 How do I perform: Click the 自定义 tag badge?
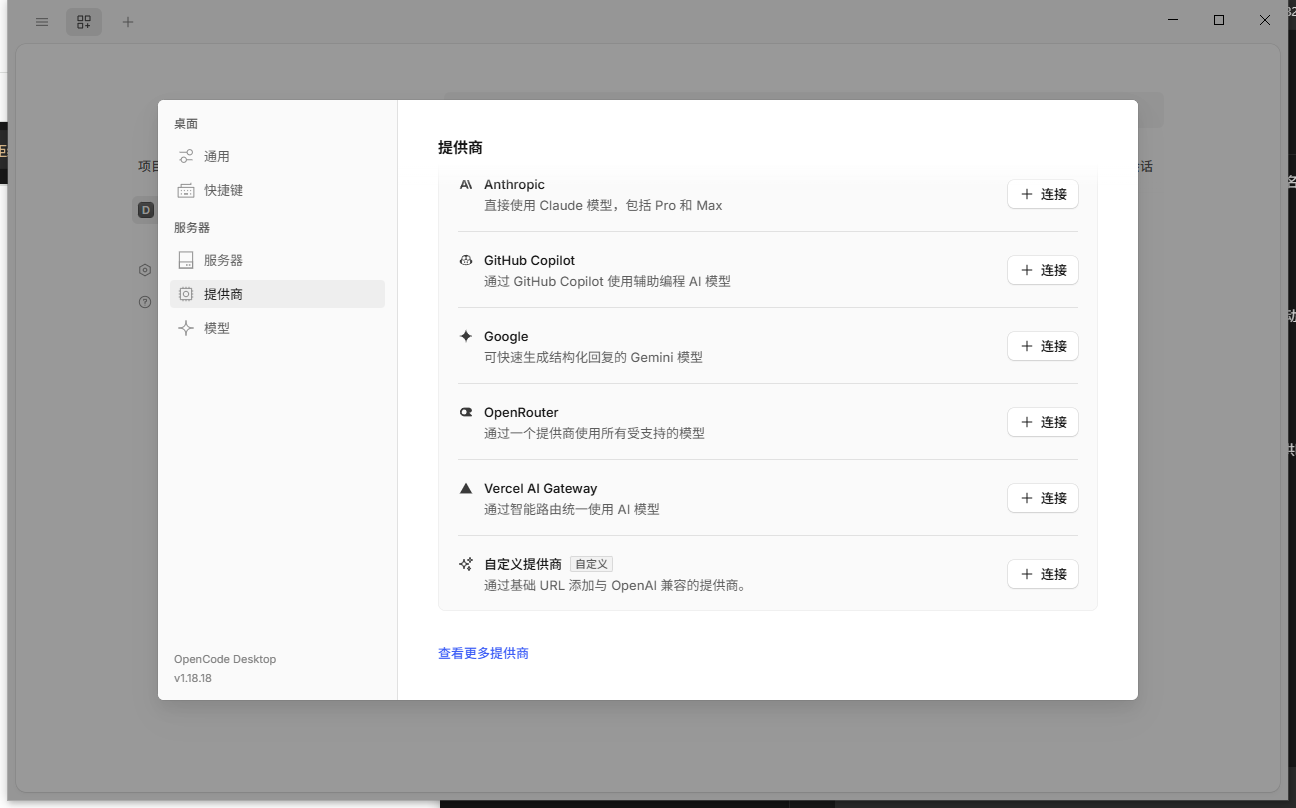pyautogui.click(x=591, y=564)
